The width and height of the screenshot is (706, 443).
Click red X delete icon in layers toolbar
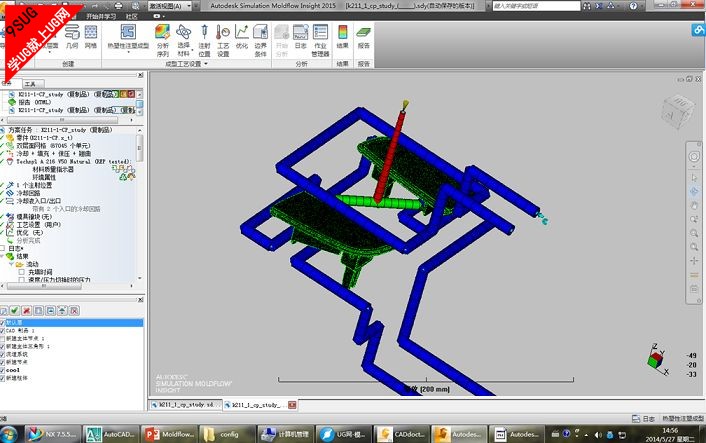point(27,310)
